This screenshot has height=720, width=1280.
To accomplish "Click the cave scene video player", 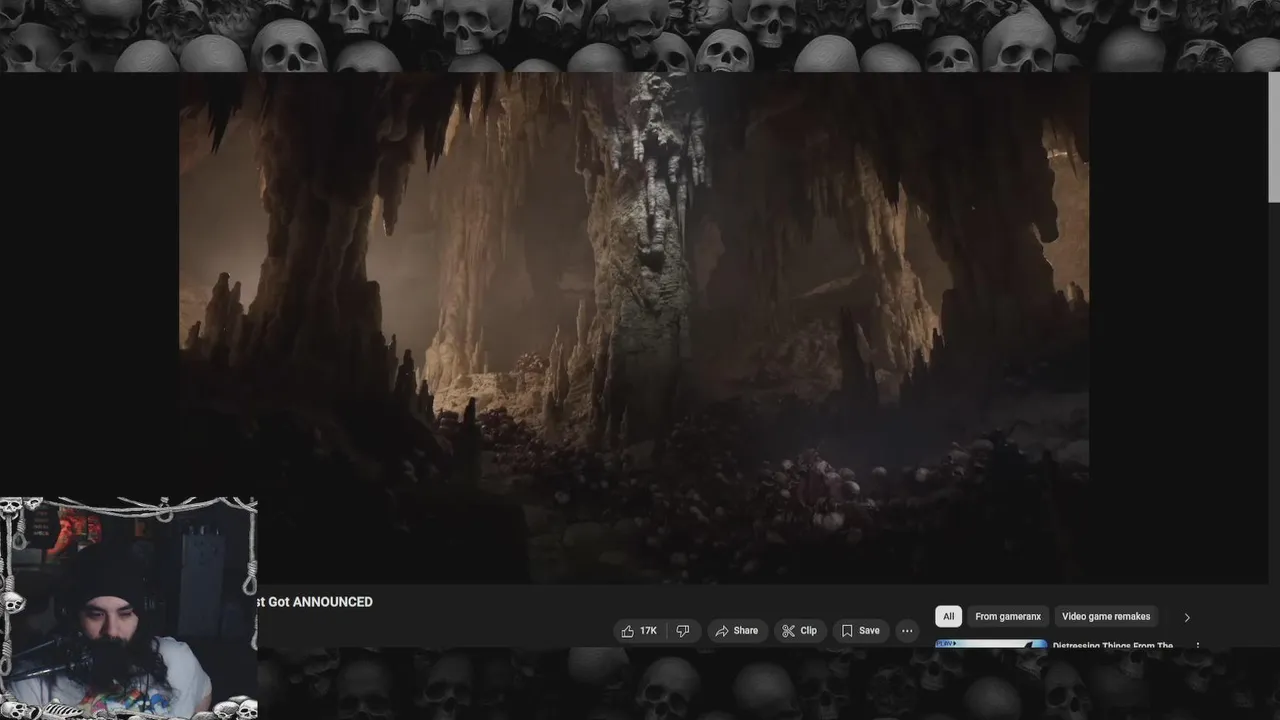I will [x=634, y=327].
